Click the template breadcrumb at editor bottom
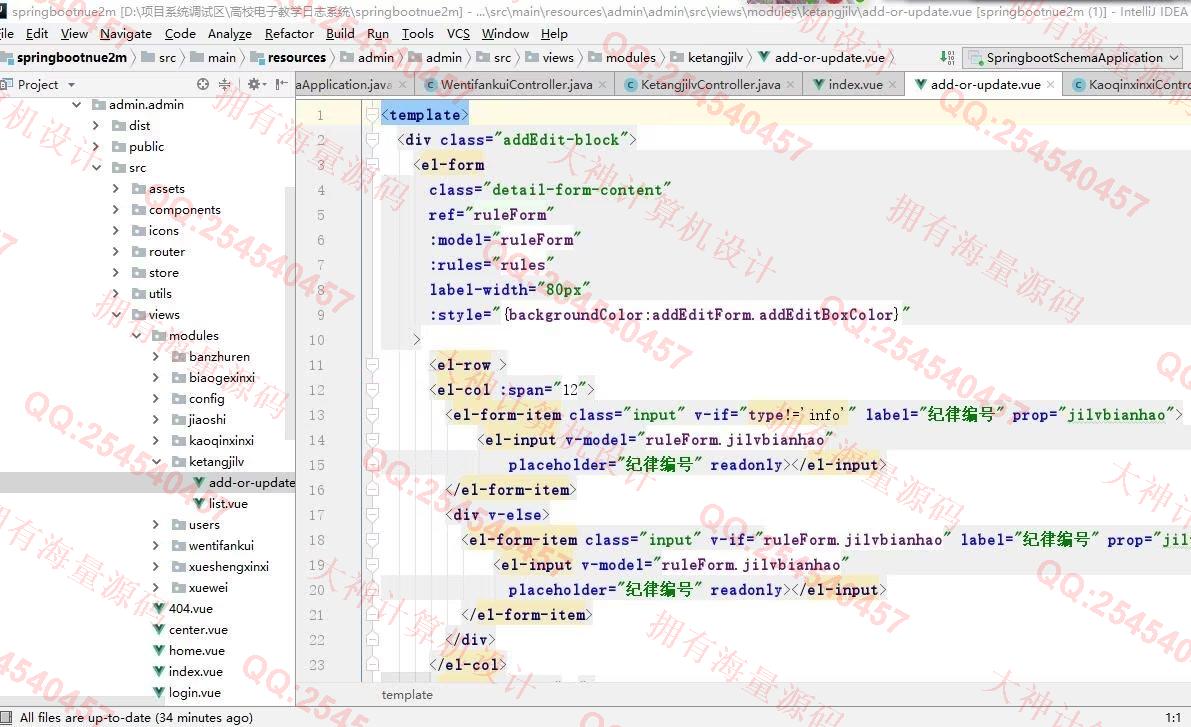This screenshot has height=727, width=1191. tap(407, 695)
